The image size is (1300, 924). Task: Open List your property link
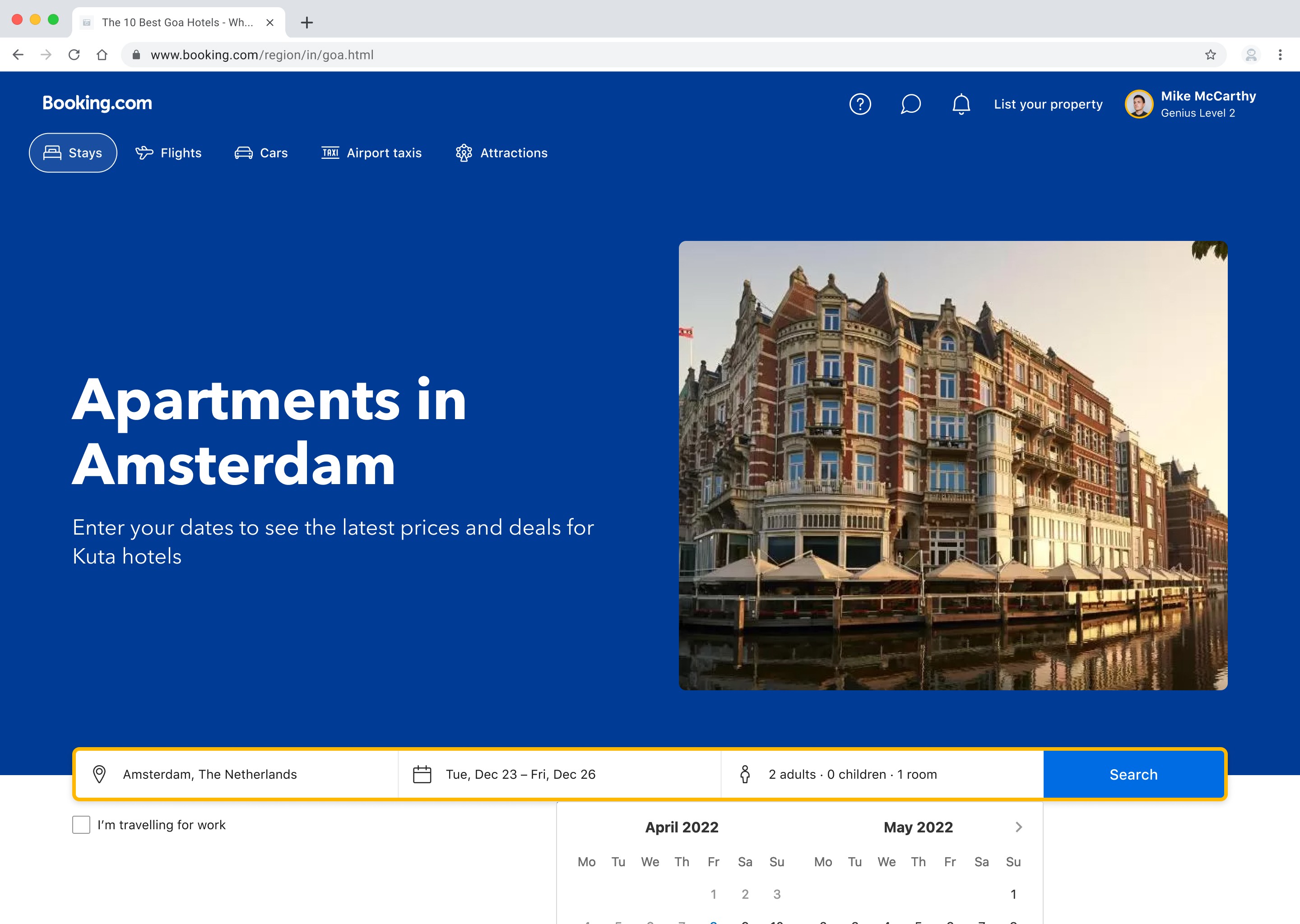tap(1048, 104)
